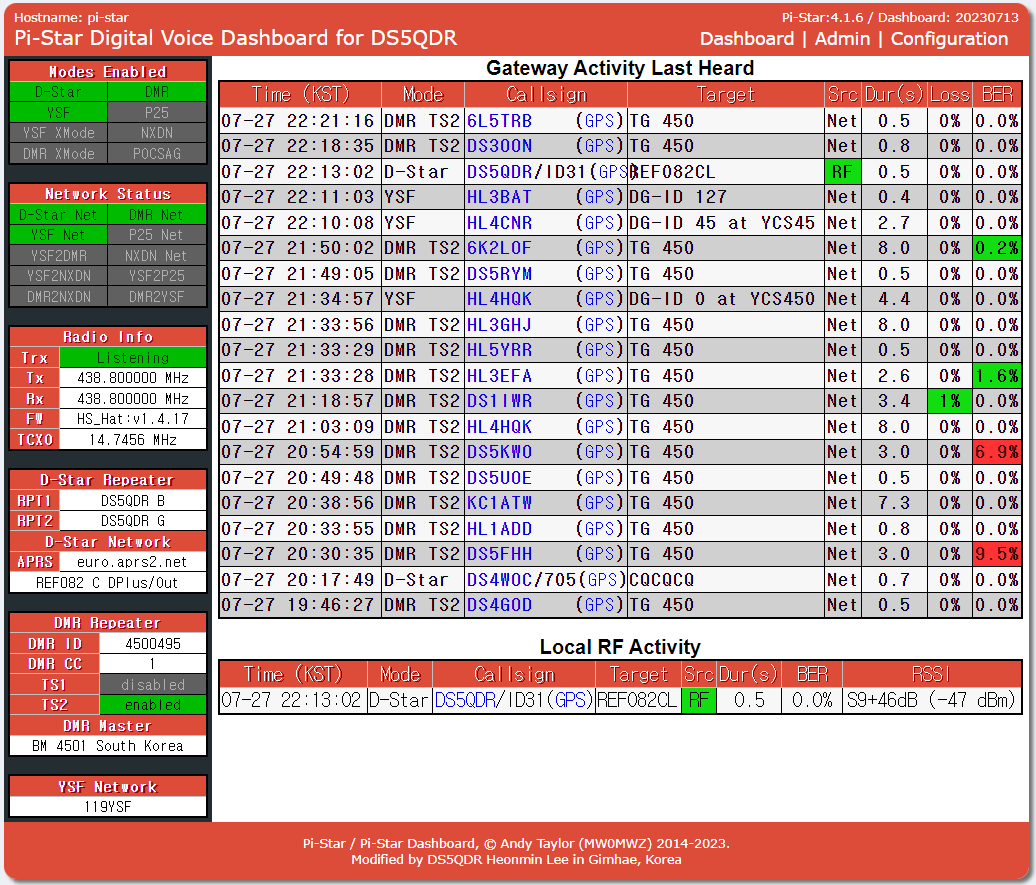This screenshot has height=885, width=1036.
Task: Click callsign 6K2LOF link
Action: pyautogui.click(x=500, y=248)
